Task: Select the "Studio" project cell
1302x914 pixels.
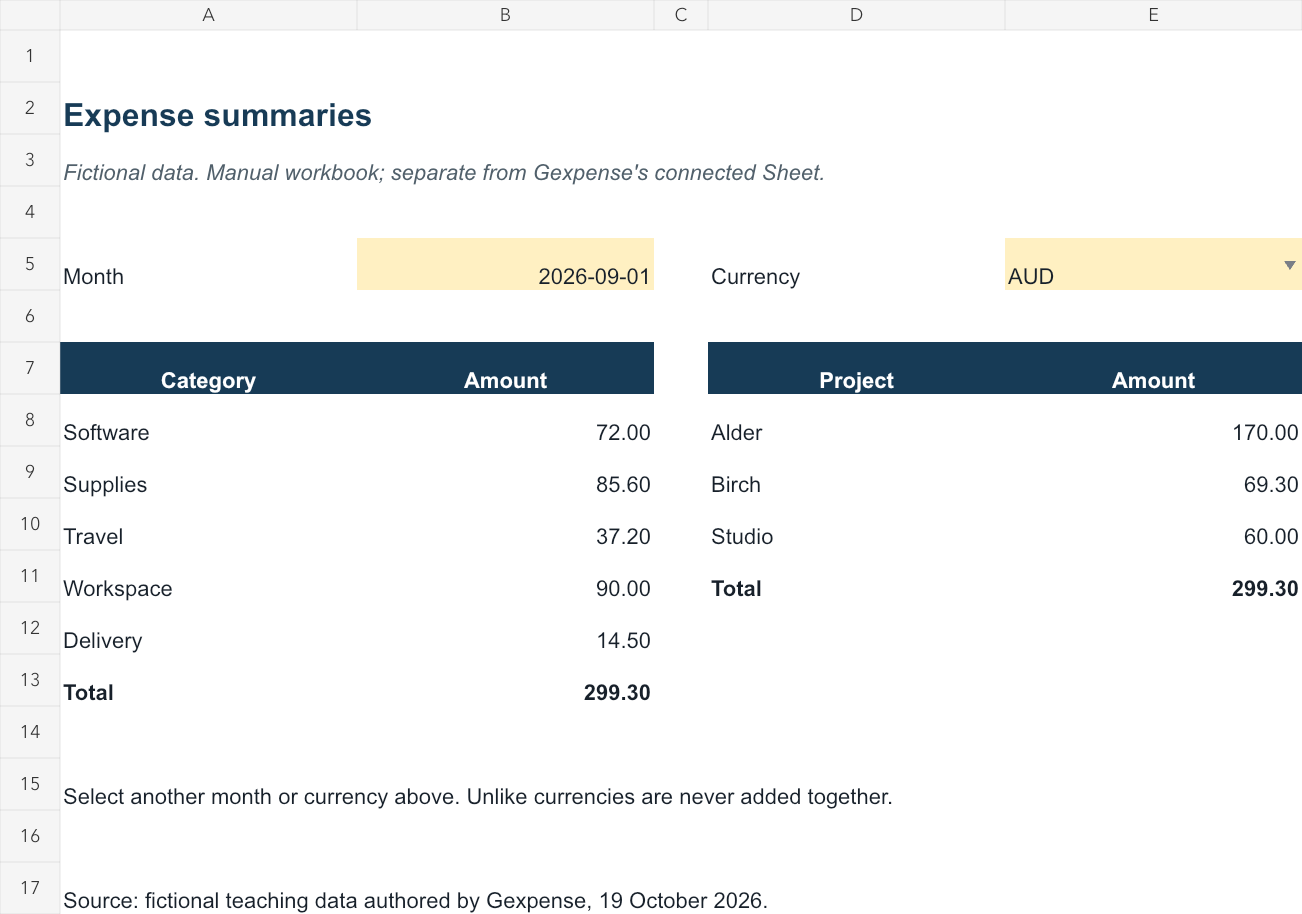Action: coord(856,524)
